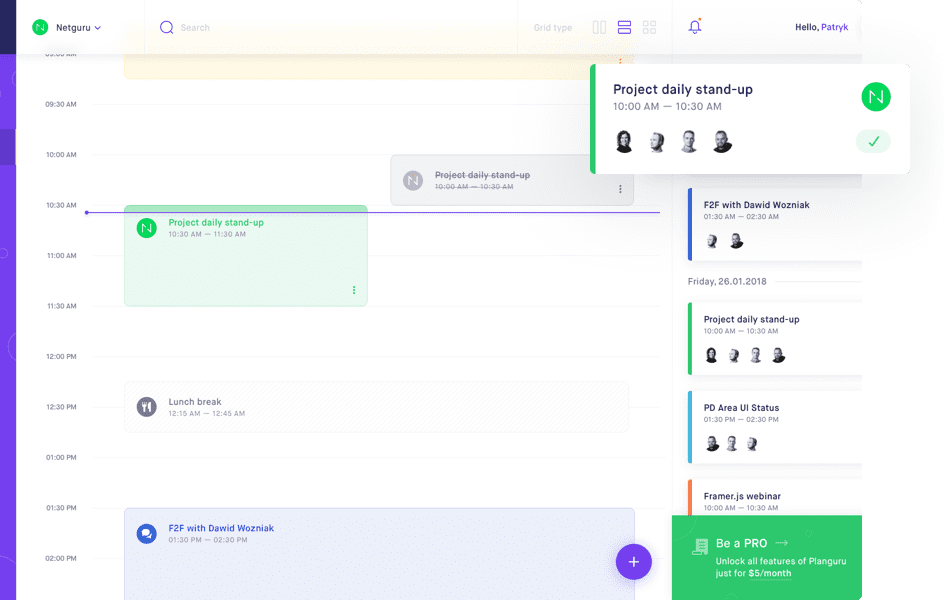This screenshot has height=600, width=945.
Task: Click the Friday, 26.01.2018 date header
Action: click(x=727, y=281)
